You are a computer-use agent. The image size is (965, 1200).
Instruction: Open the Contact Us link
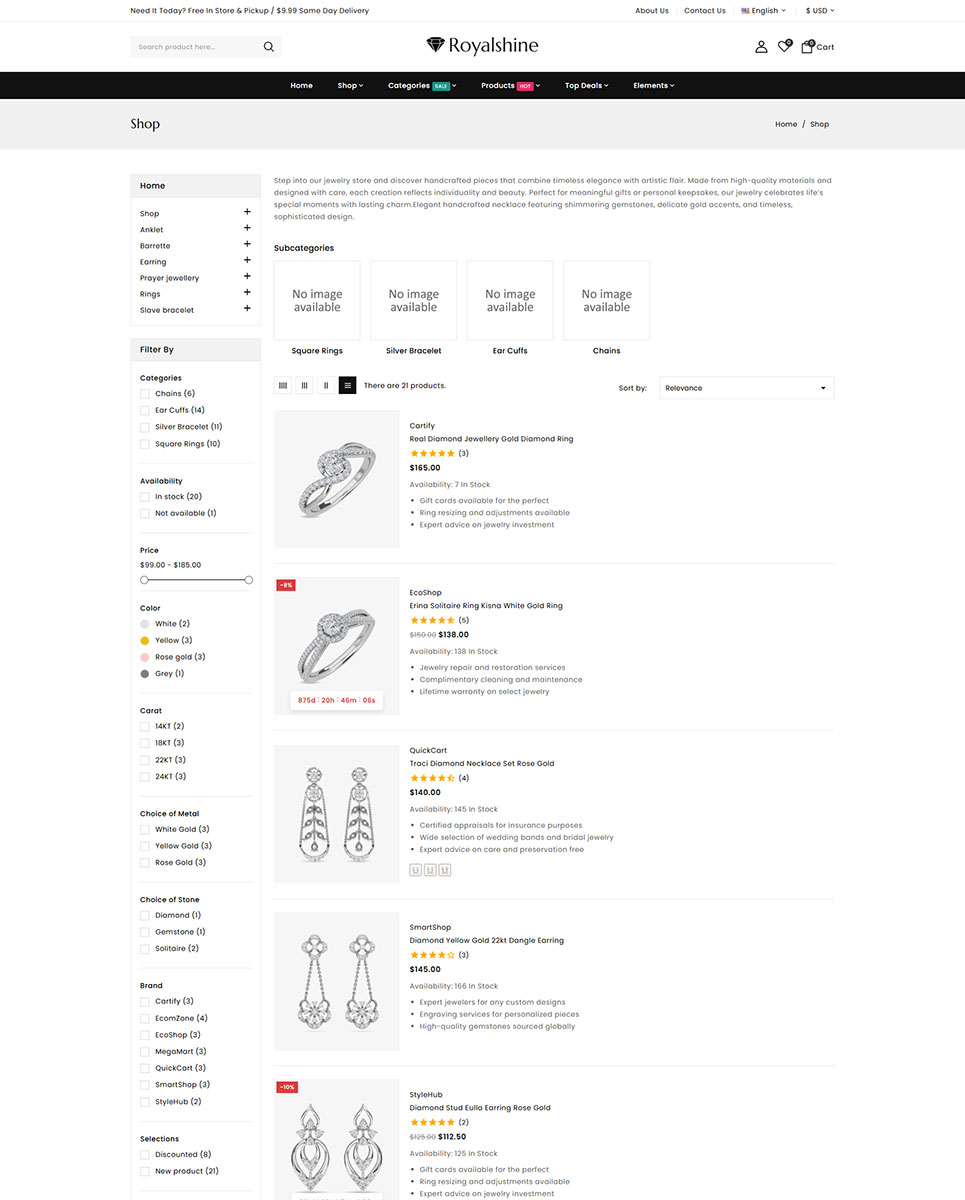click(x=705, y=11)
